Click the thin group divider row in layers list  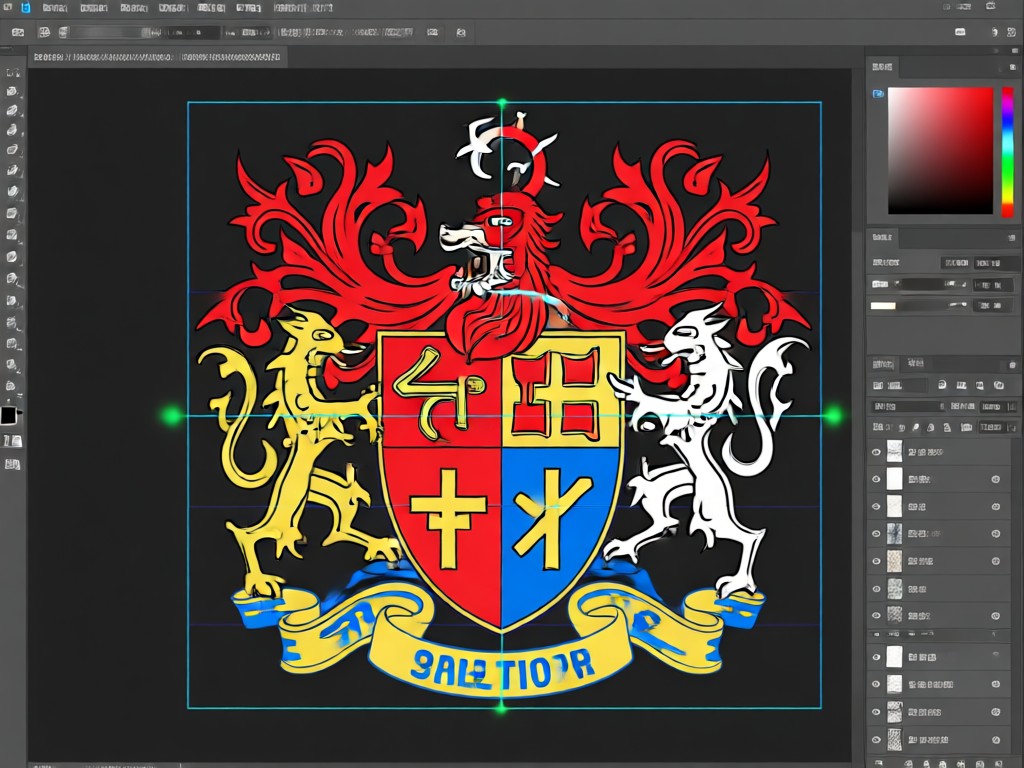(x=939, y=634)
